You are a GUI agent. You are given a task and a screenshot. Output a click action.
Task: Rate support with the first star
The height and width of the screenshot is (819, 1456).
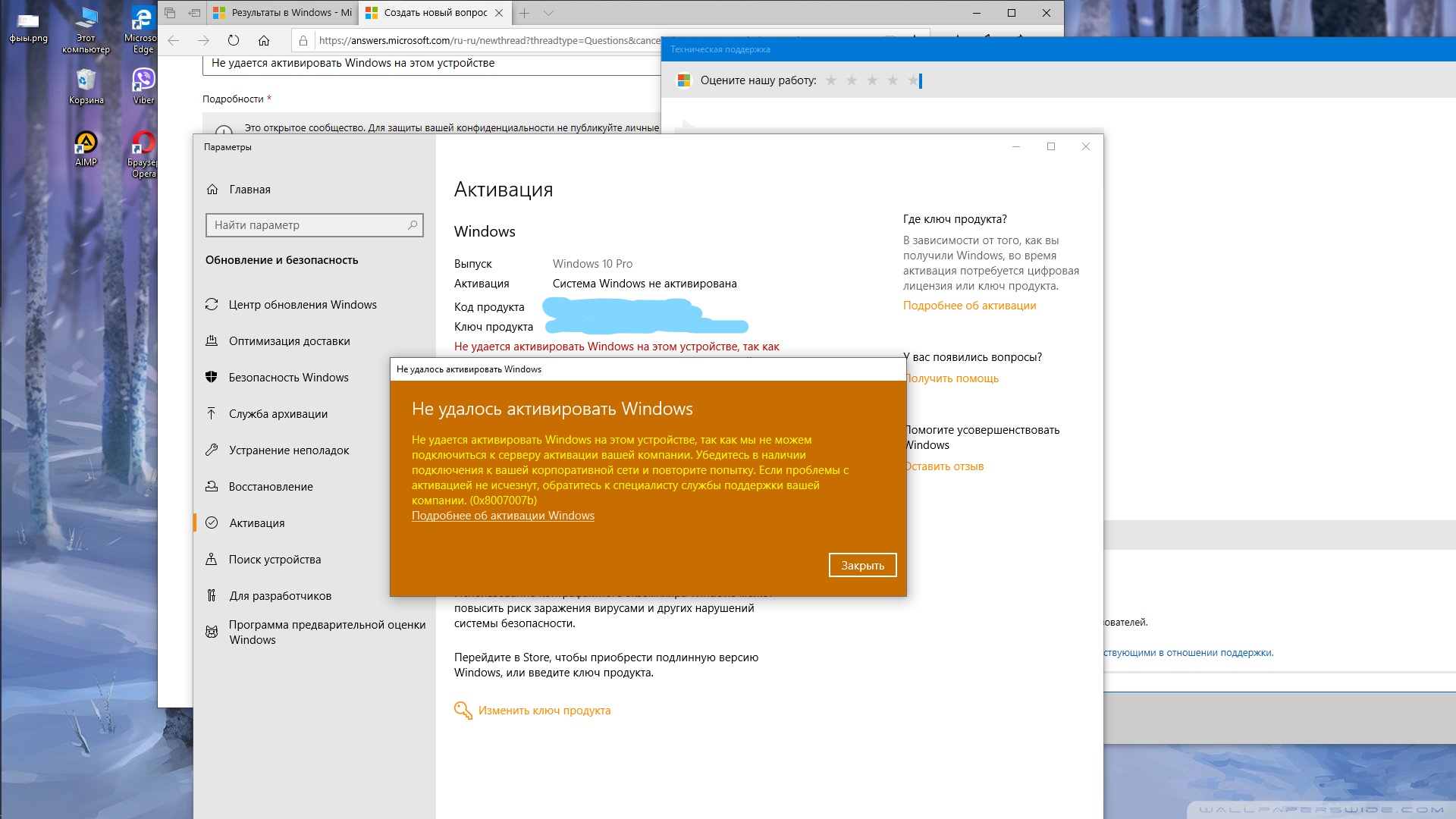(x=831, y=80)
